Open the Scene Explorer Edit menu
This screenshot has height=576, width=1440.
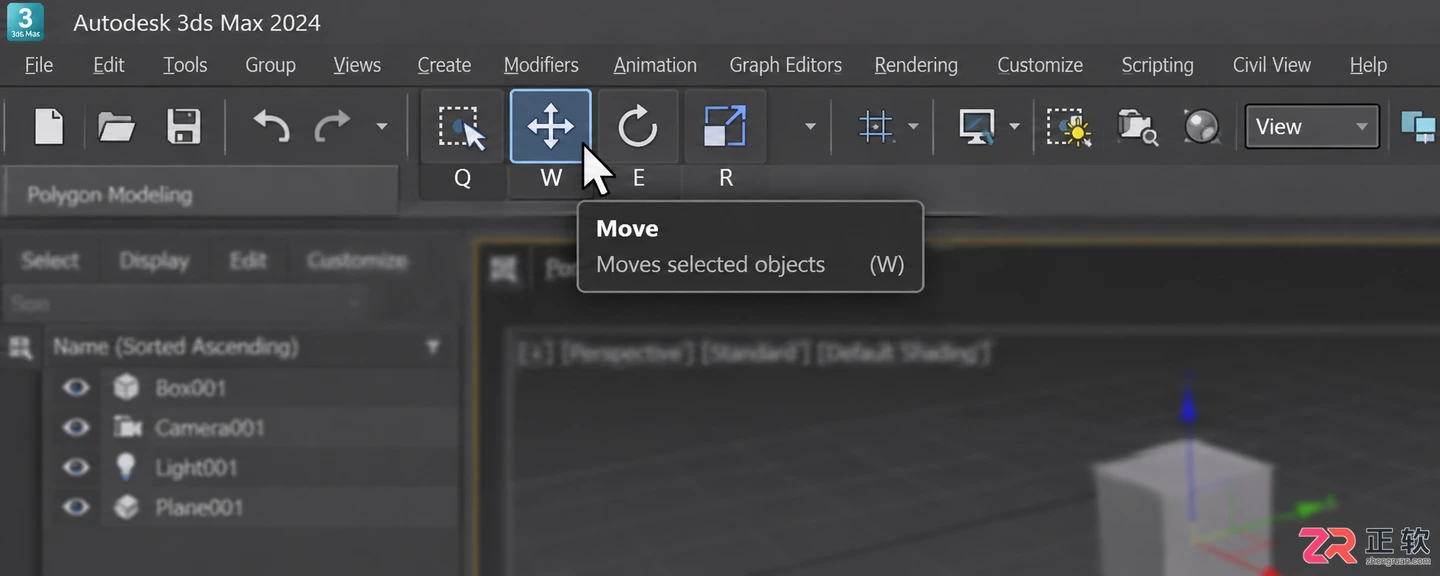click(248, 261)
